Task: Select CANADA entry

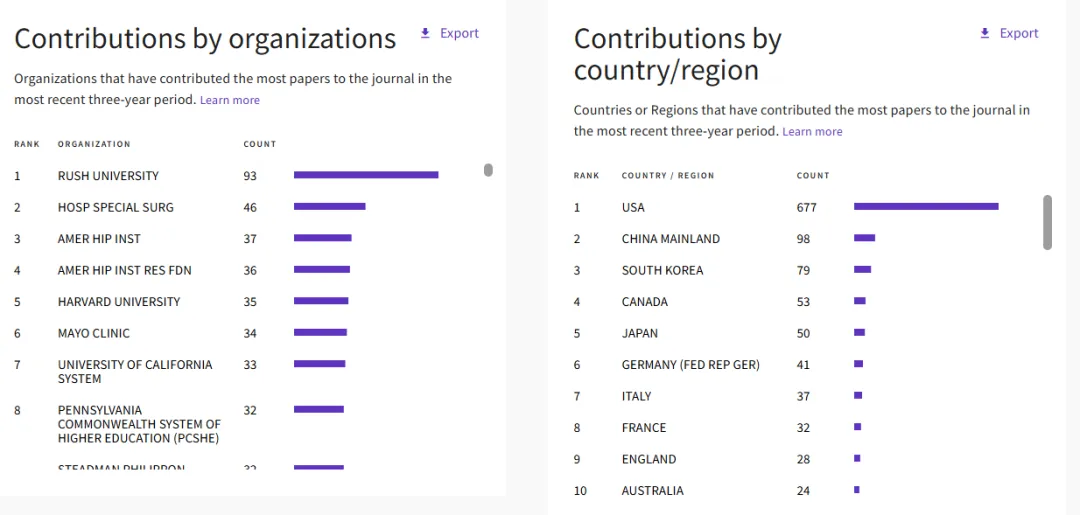Action: (645, 302)
